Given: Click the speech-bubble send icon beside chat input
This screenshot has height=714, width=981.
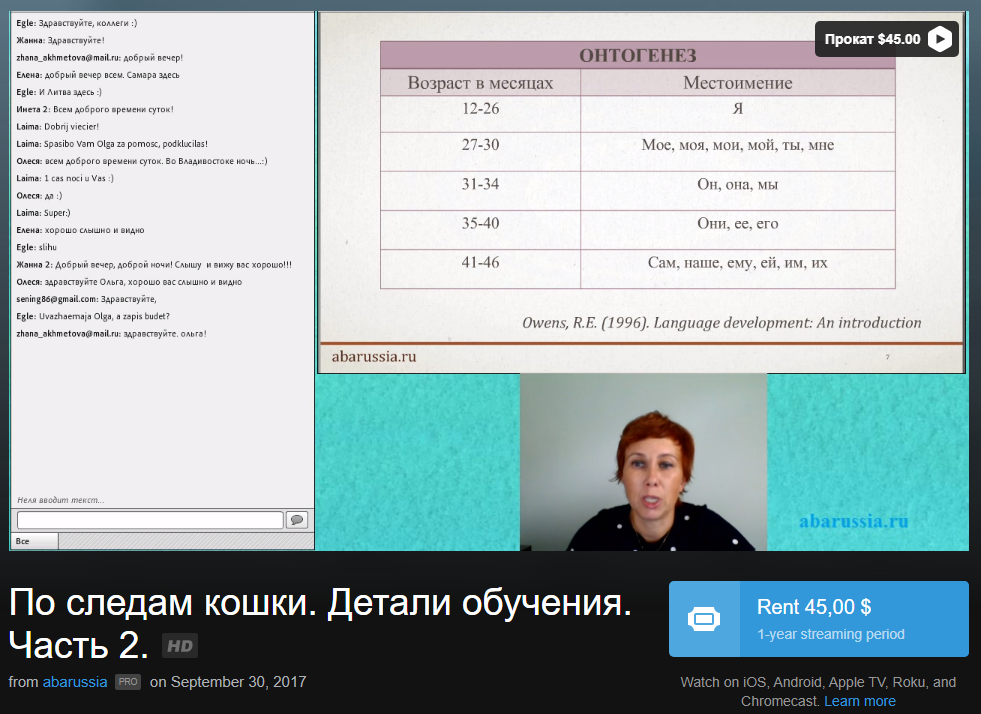Looking at the screenshot, I should click(297, 519).
